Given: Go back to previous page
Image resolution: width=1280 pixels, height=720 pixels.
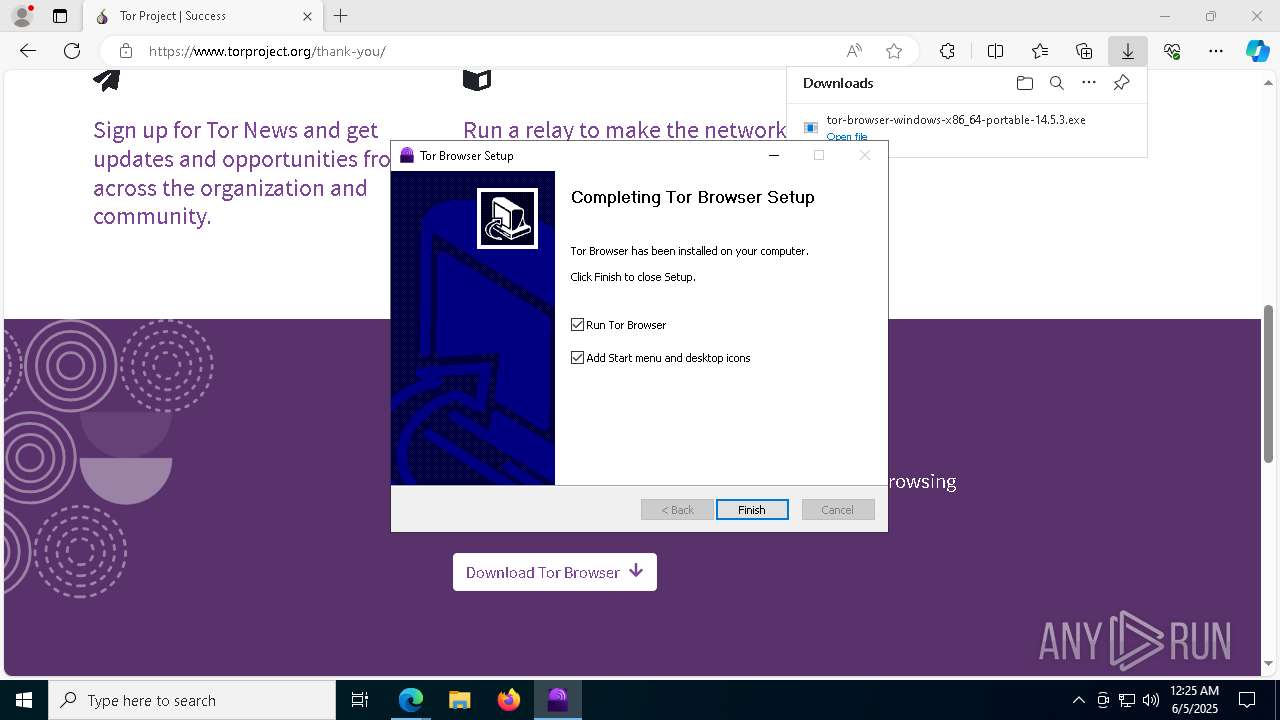Looking at the screenshot, I should [x=28, y=51].
